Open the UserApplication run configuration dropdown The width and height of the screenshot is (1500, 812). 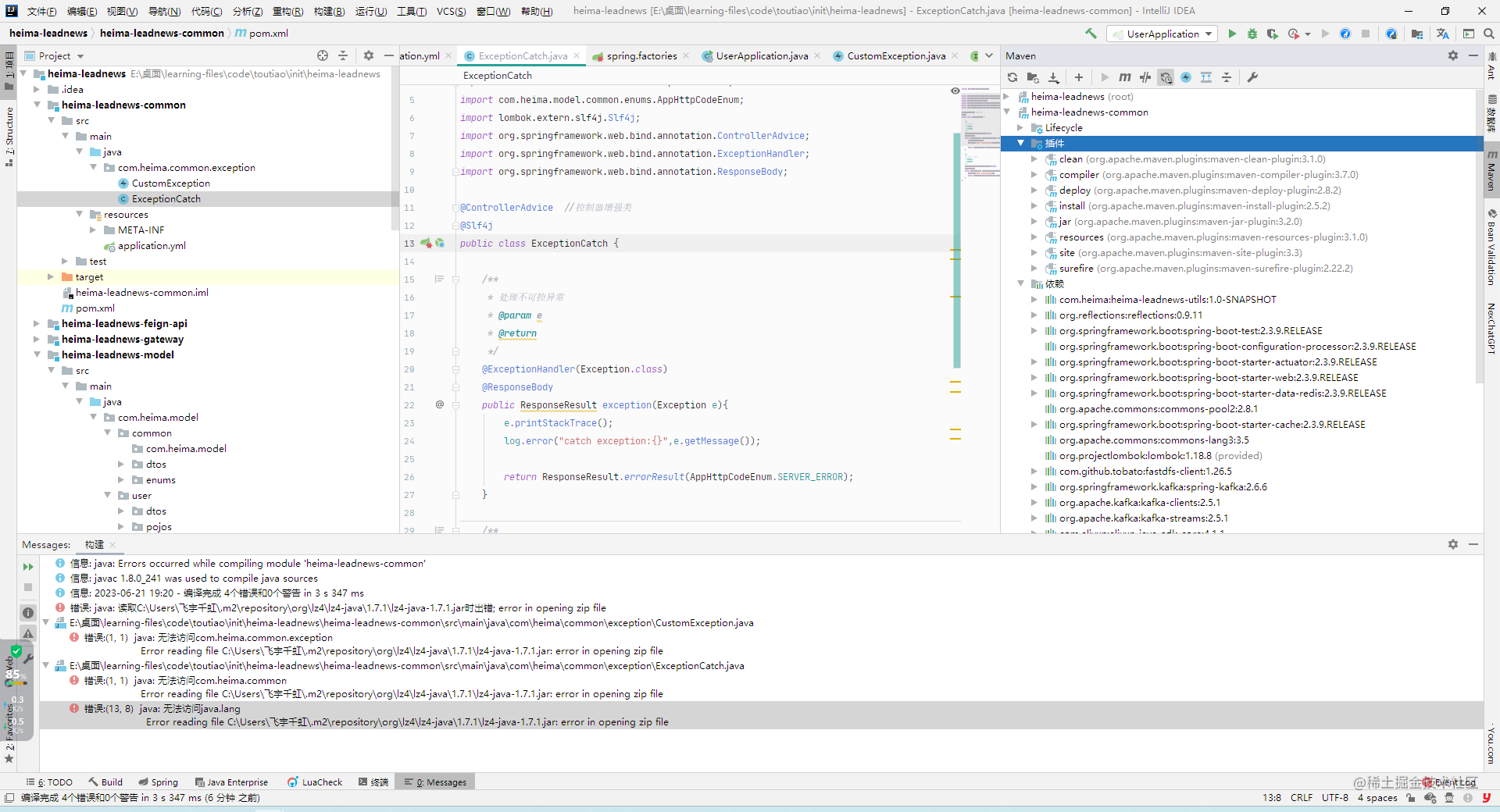(x=1162, y=34)
